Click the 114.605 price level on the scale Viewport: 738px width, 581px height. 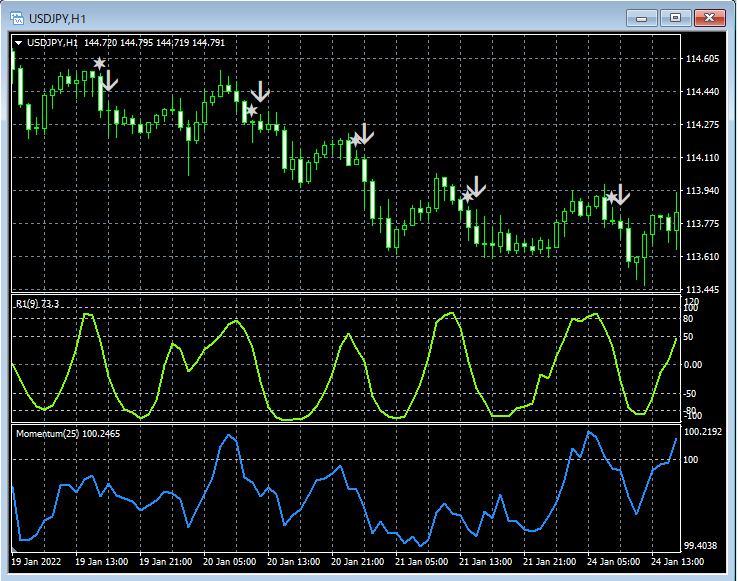click(704, 59)
